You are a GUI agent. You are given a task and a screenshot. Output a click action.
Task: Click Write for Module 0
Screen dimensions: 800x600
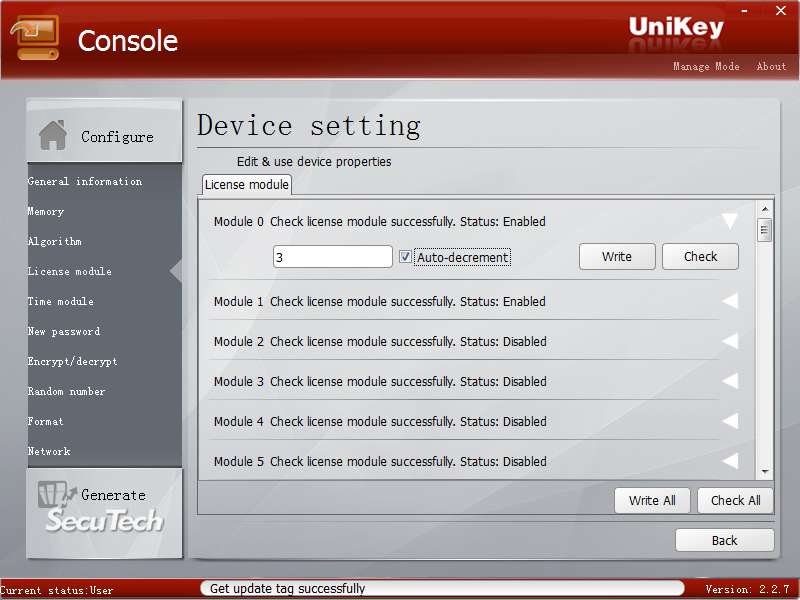617,257
